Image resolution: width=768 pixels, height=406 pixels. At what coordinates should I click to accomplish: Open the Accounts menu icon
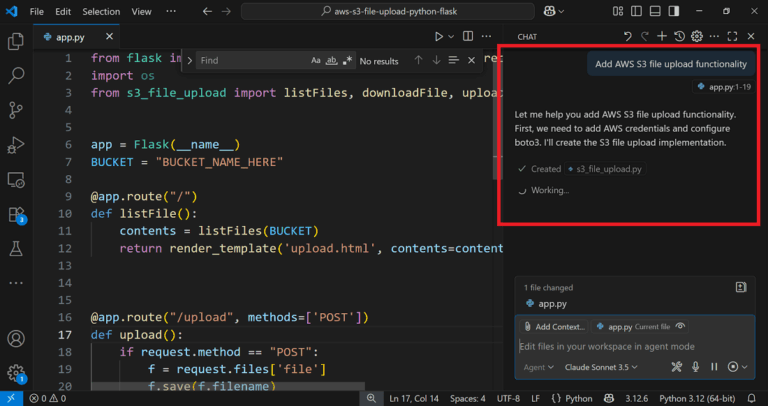[x=16, y=339]
